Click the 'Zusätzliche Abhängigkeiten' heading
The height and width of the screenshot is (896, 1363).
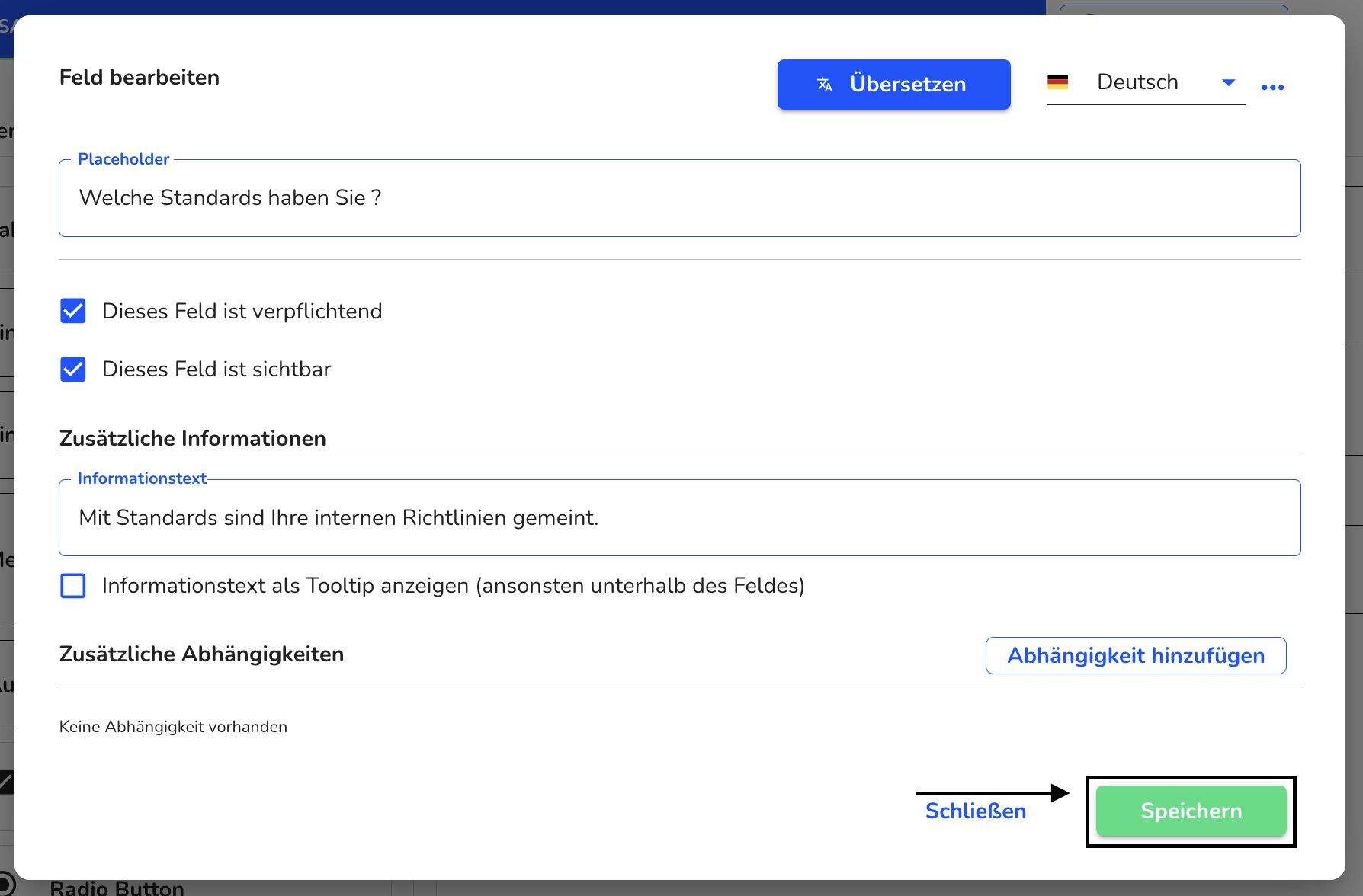tap(202, 654)
